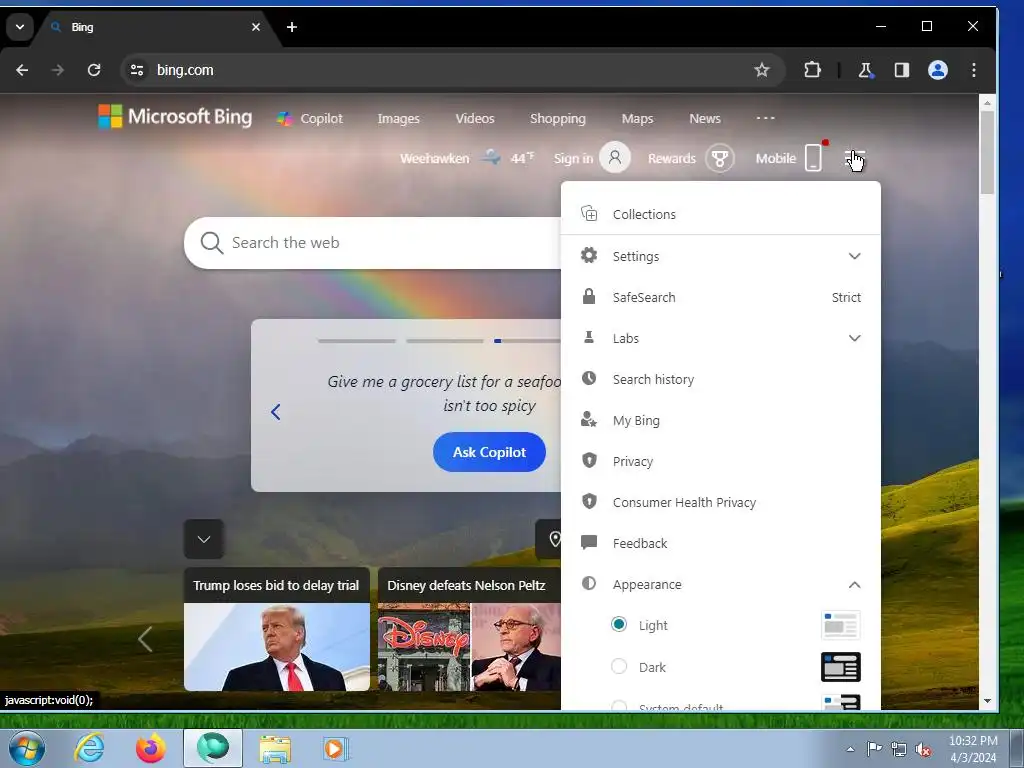
Task: Expand the Labs section chevron
Action: click(854, 338)
